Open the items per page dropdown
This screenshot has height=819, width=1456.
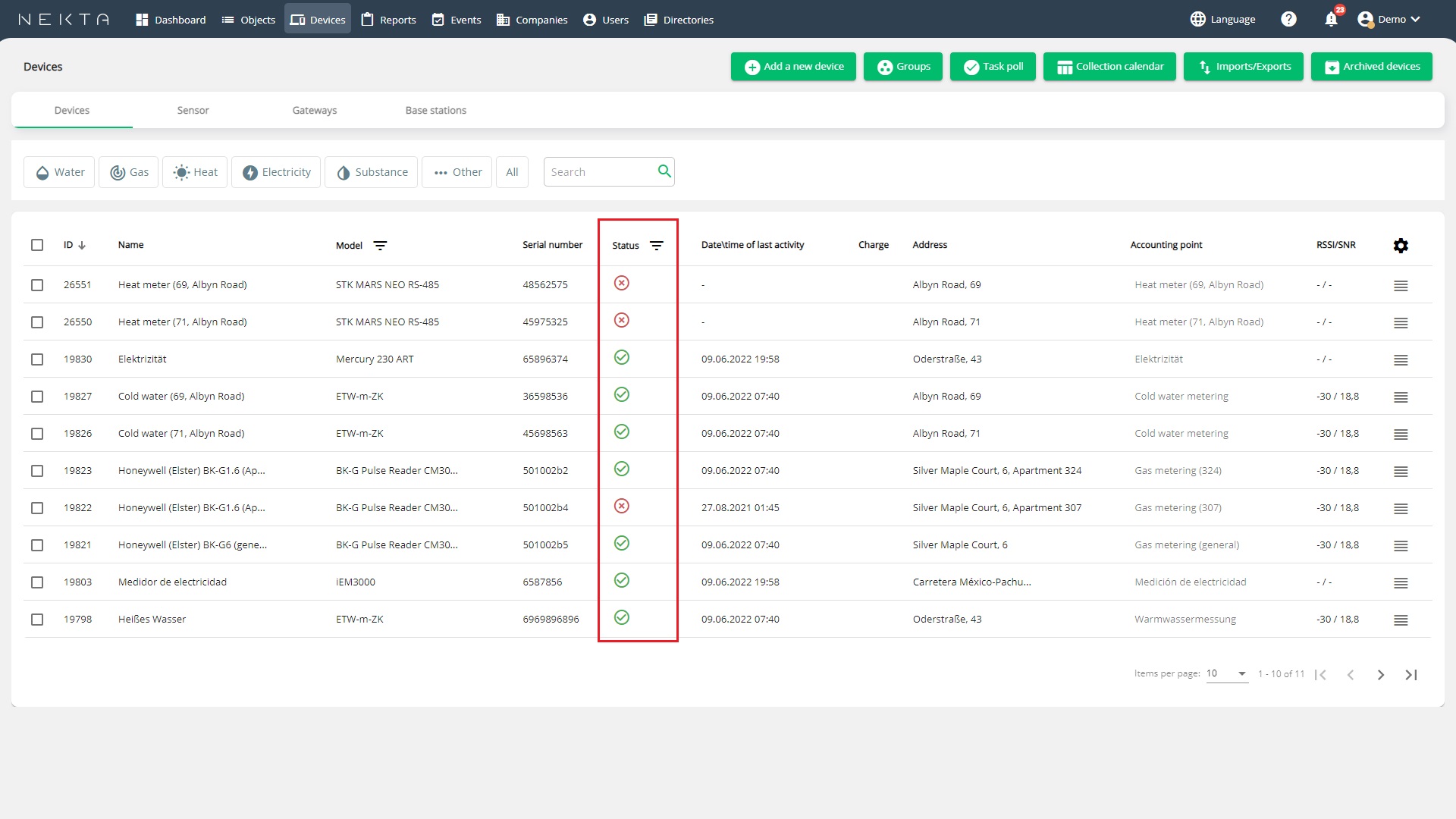click(x=1227, y=673)
